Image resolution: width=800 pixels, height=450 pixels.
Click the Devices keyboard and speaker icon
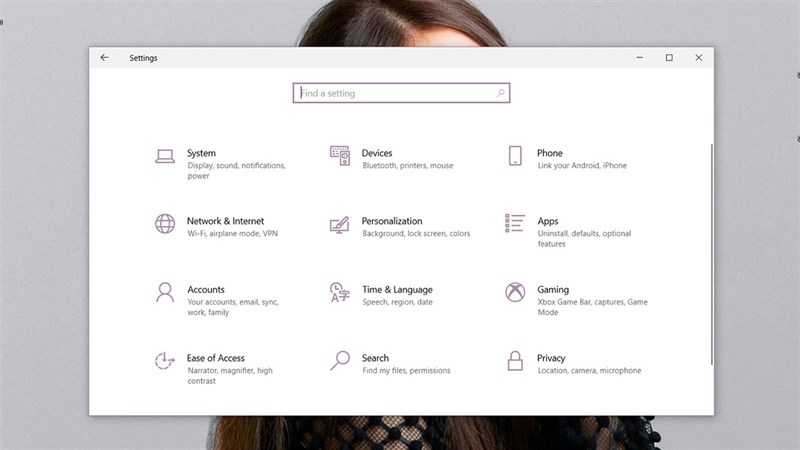pyautogui.click(x=340, y=156)
